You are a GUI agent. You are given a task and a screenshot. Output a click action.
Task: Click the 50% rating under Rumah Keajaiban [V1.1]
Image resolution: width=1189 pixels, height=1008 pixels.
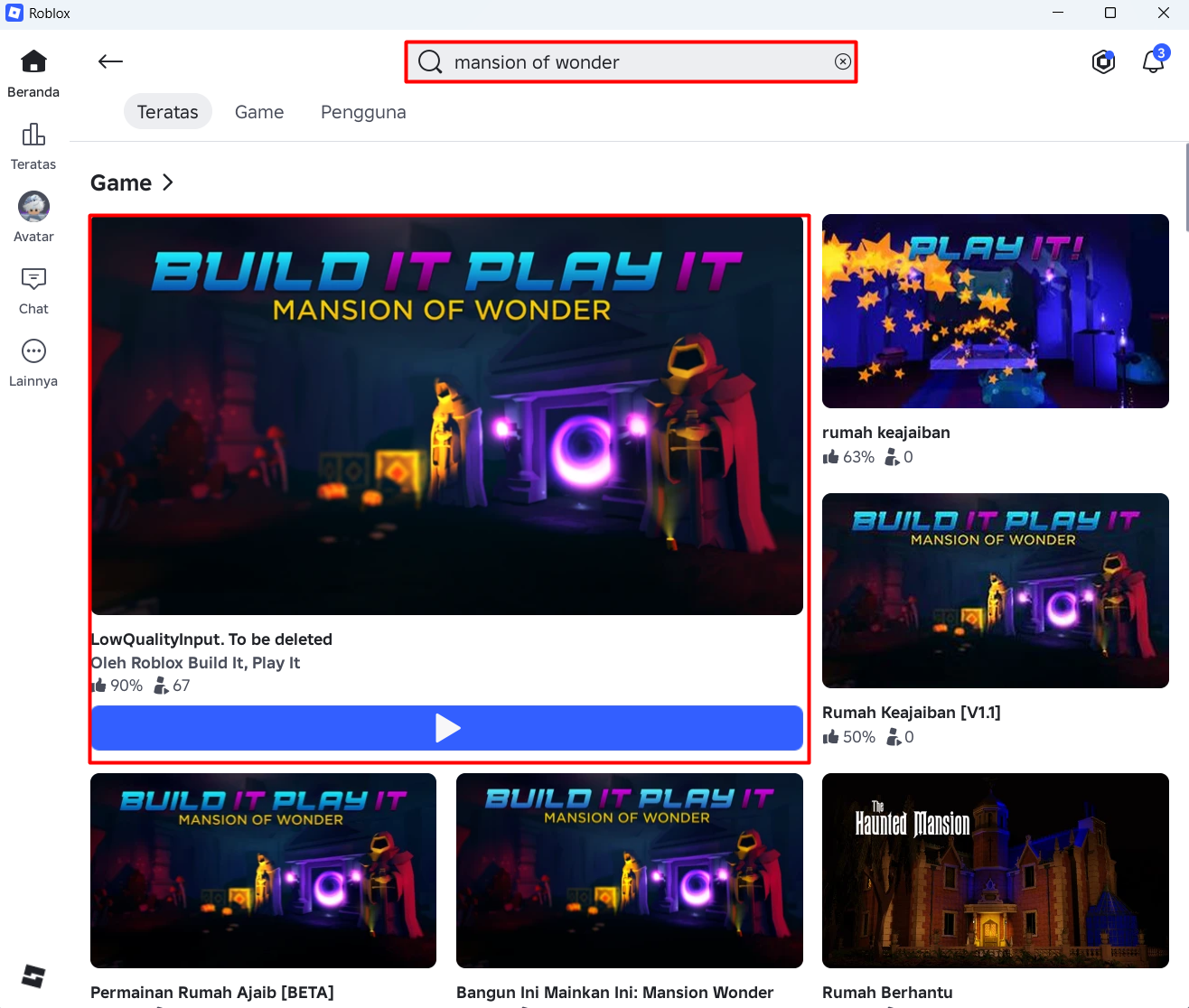[x=848, y=737]
